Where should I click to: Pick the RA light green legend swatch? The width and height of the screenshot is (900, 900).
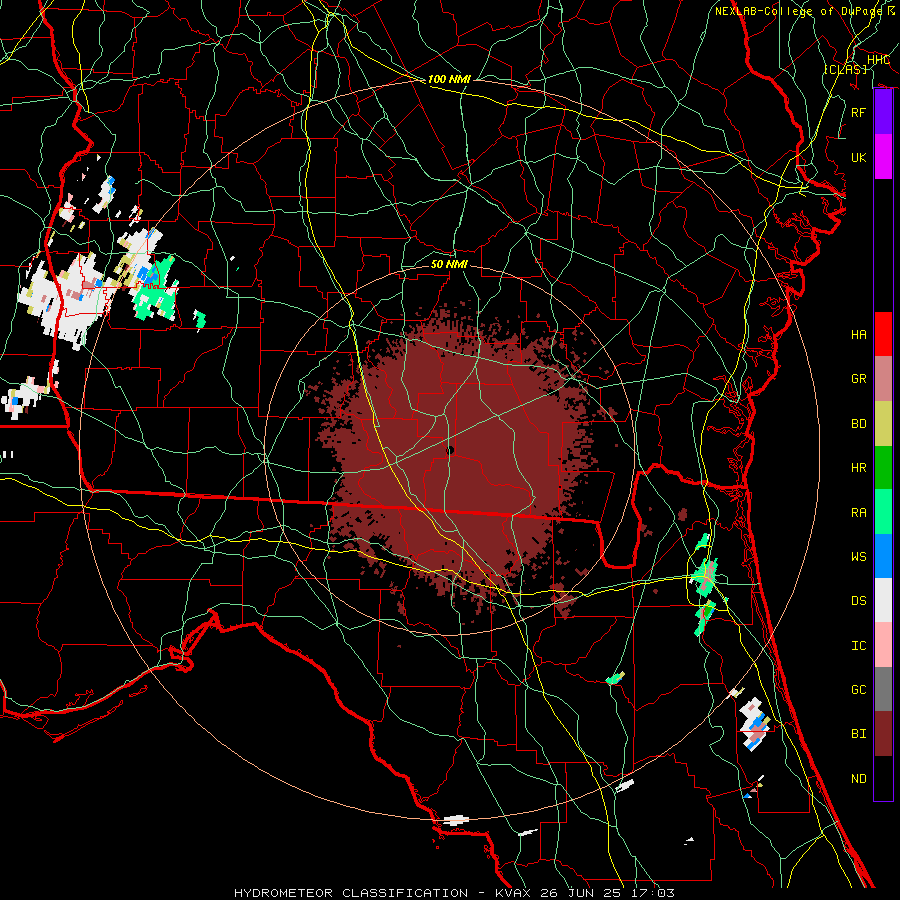[x=883, y=512]
